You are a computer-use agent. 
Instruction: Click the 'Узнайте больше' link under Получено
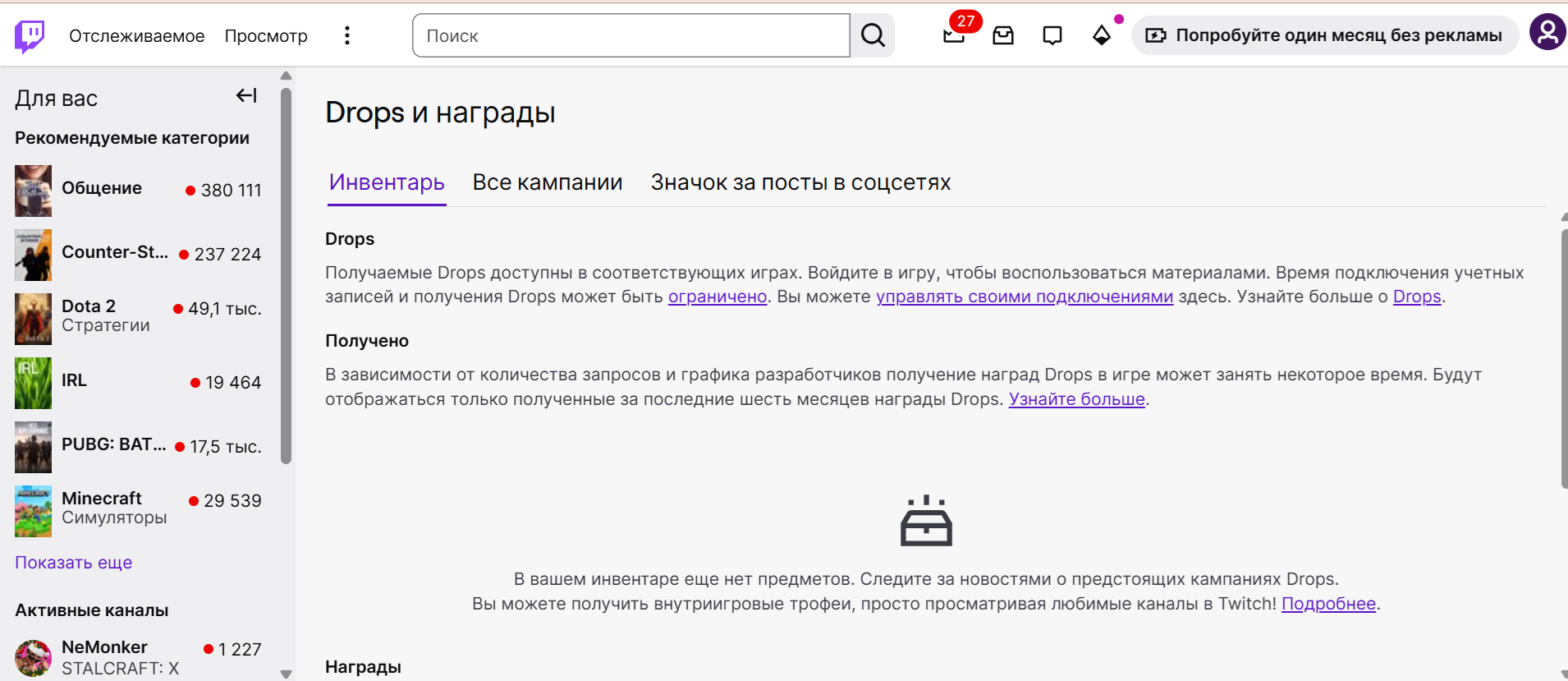(x=1075, y=399)
